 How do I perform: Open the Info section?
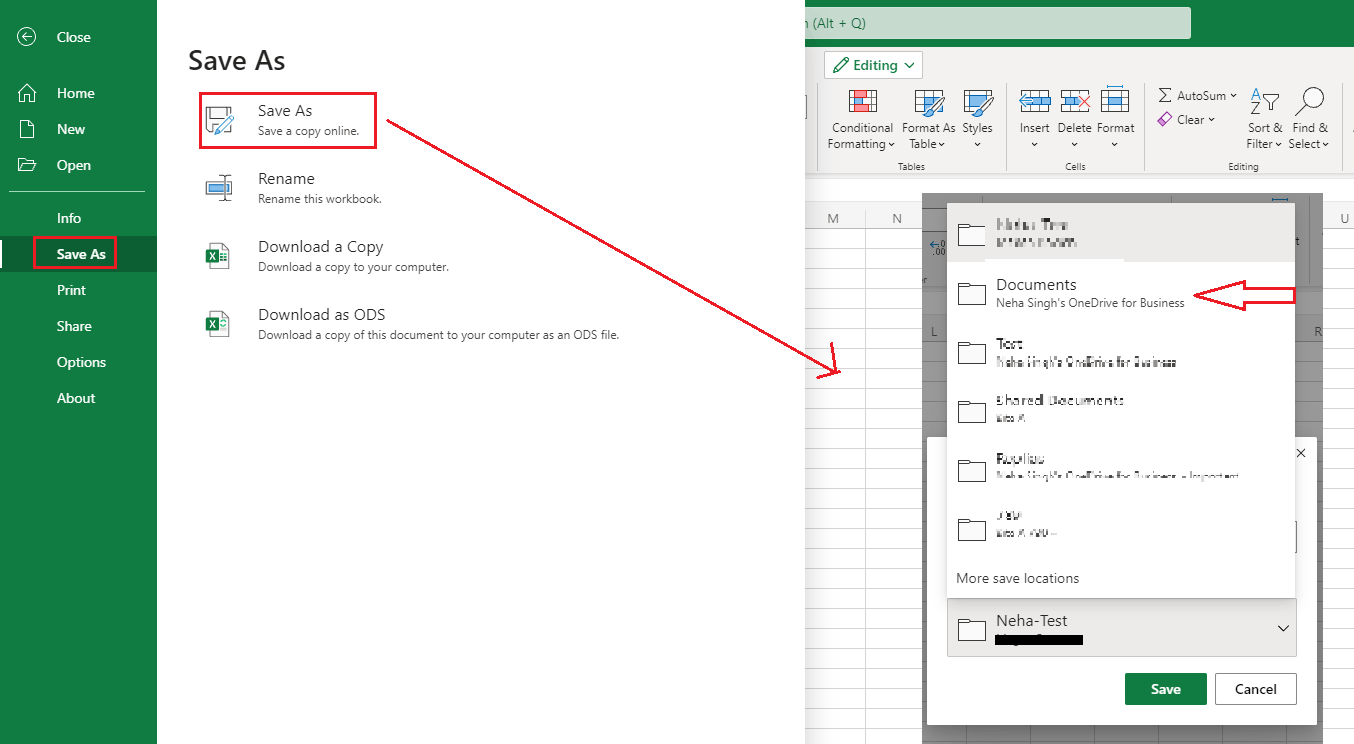click(x=69, y=218)
